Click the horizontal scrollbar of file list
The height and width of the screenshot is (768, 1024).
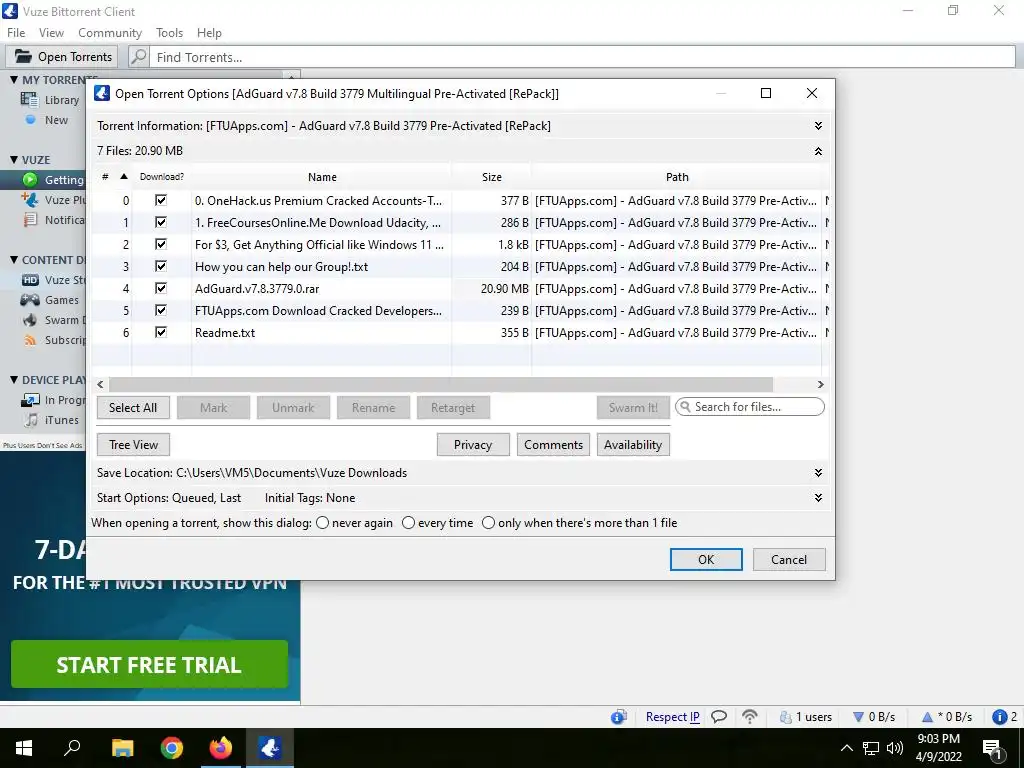(x=441, y=385)
